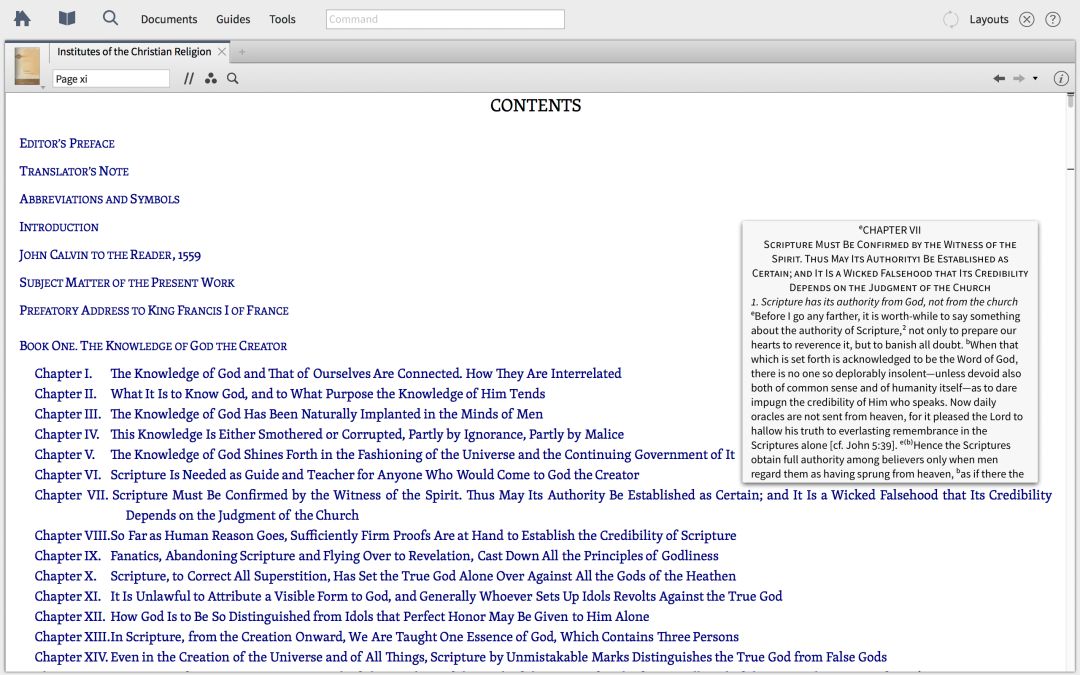
Task: Open John Calvin to the Reader, 1559
Action: pyautogui.click(x=110, y=255)
